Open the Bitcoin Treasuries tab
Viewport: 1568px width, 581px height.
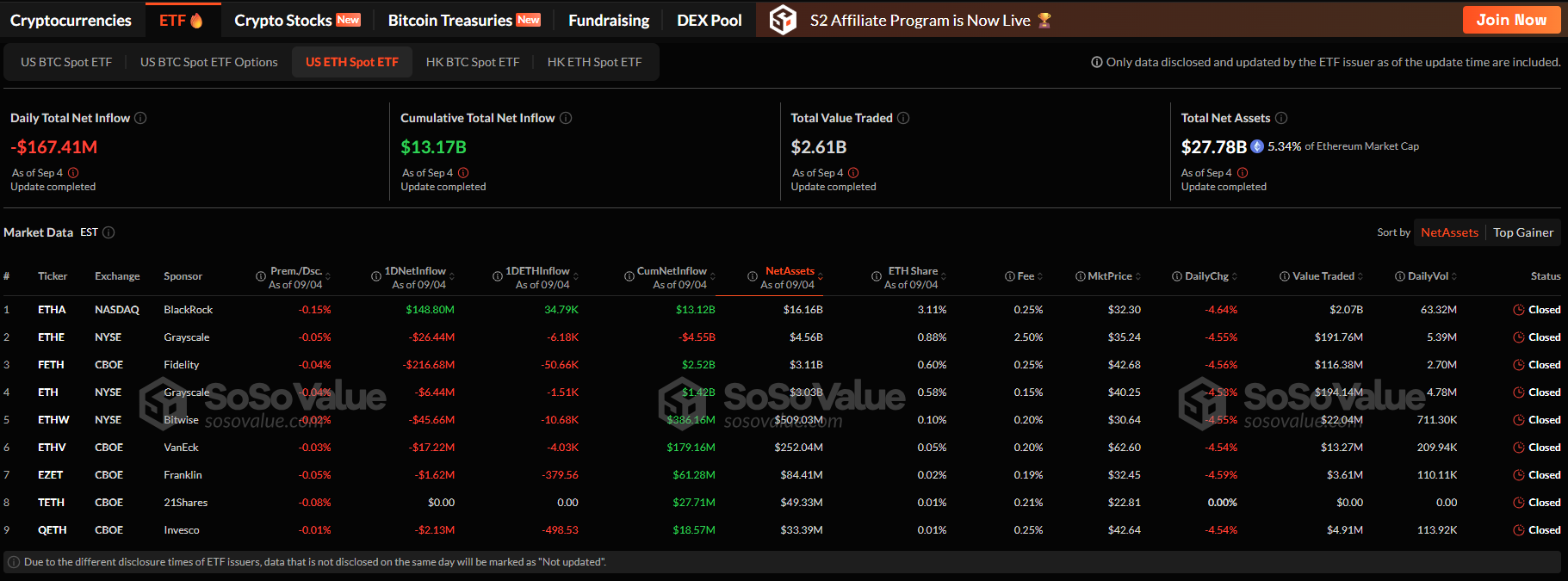pyautogui.click(x=464, y=20)
